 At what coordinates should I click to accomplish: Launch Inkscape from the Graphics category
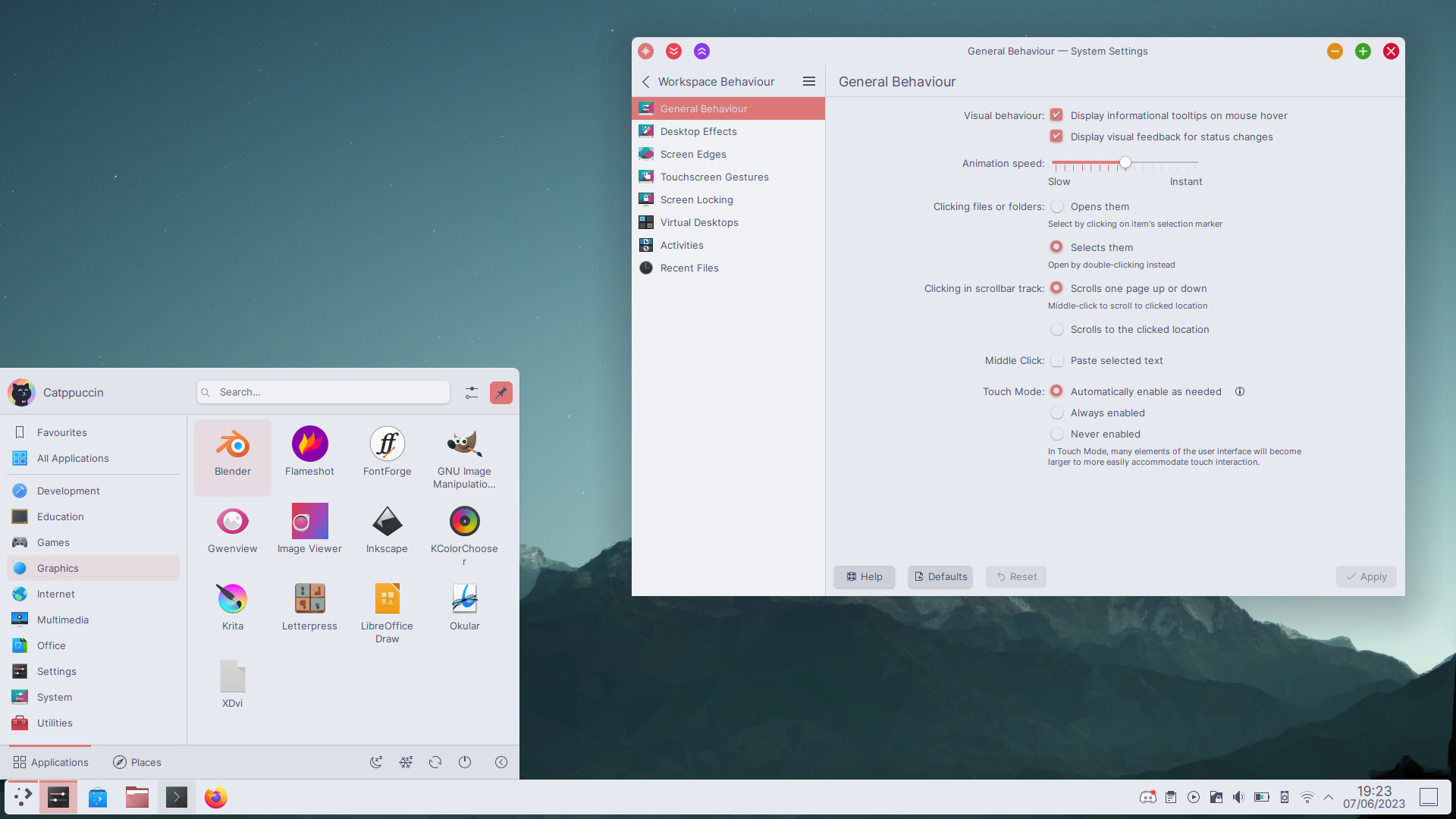point(387,531)
